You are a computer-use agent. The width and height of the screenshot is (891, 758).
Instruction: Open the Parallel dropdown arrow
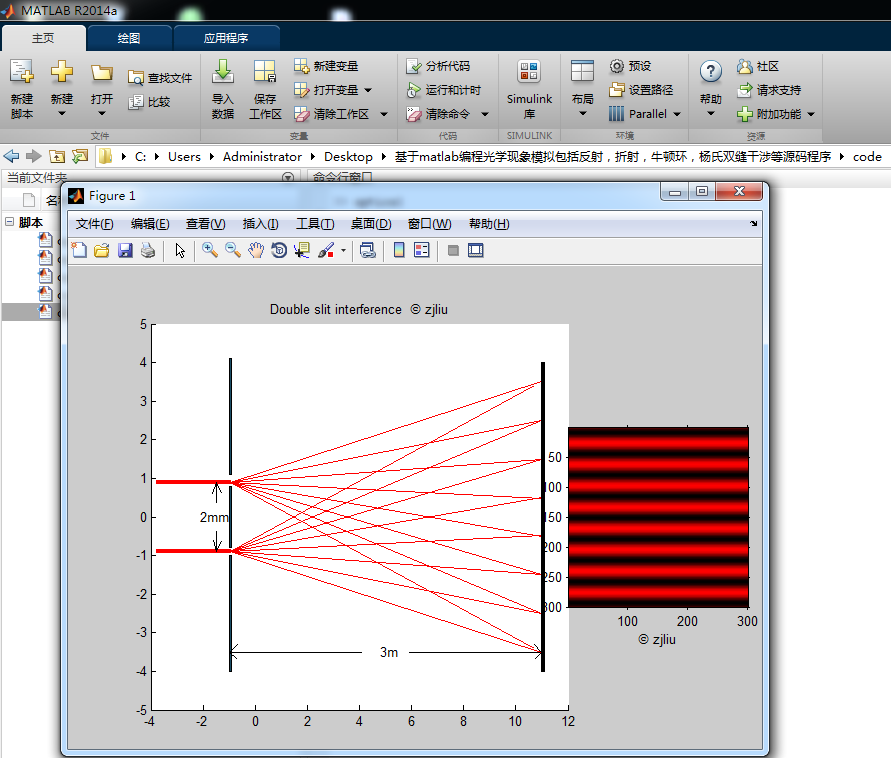(677, 114)
